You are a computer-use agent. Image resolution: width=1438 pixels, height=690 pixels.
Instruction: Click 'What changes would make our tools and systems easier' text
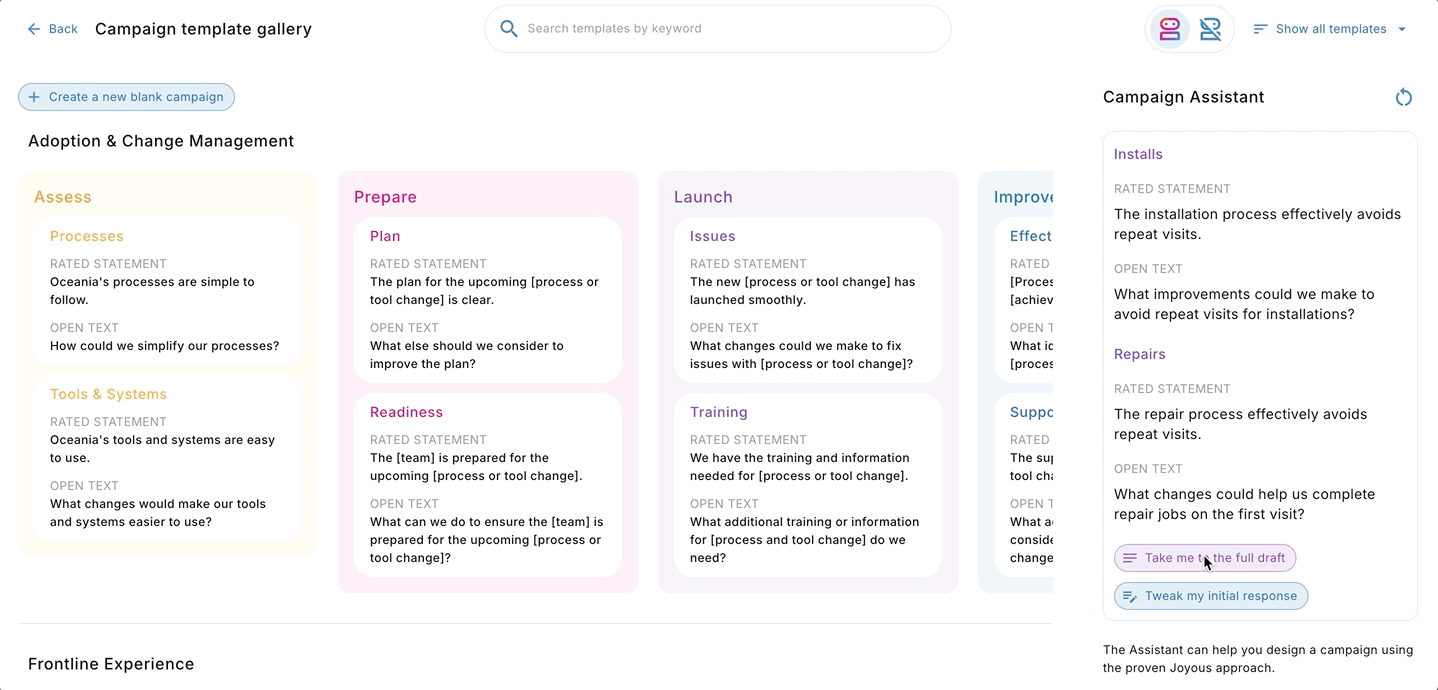(x=158, y=513)
